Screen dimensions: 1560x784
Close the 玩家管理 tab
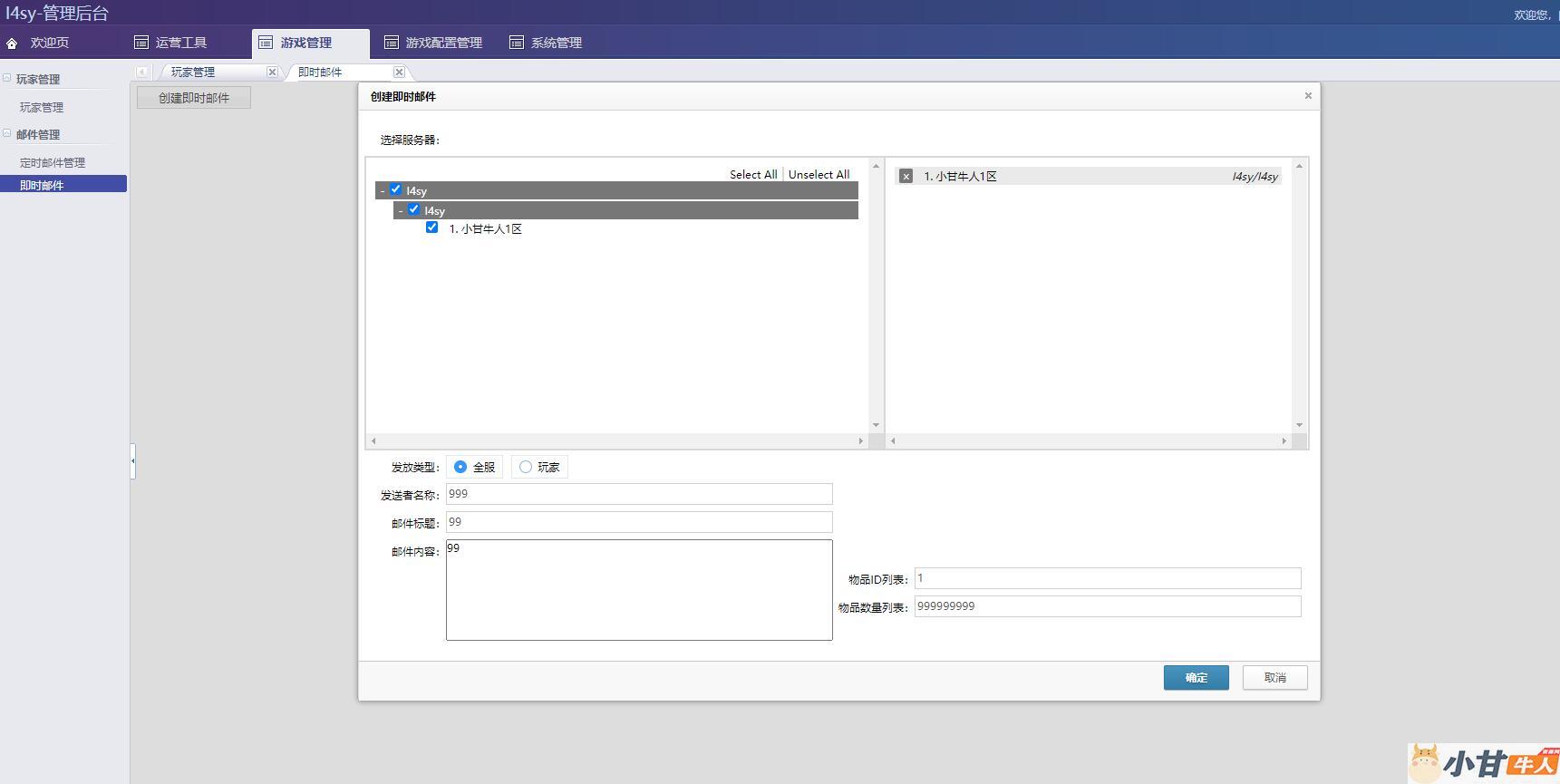[272, 72]
